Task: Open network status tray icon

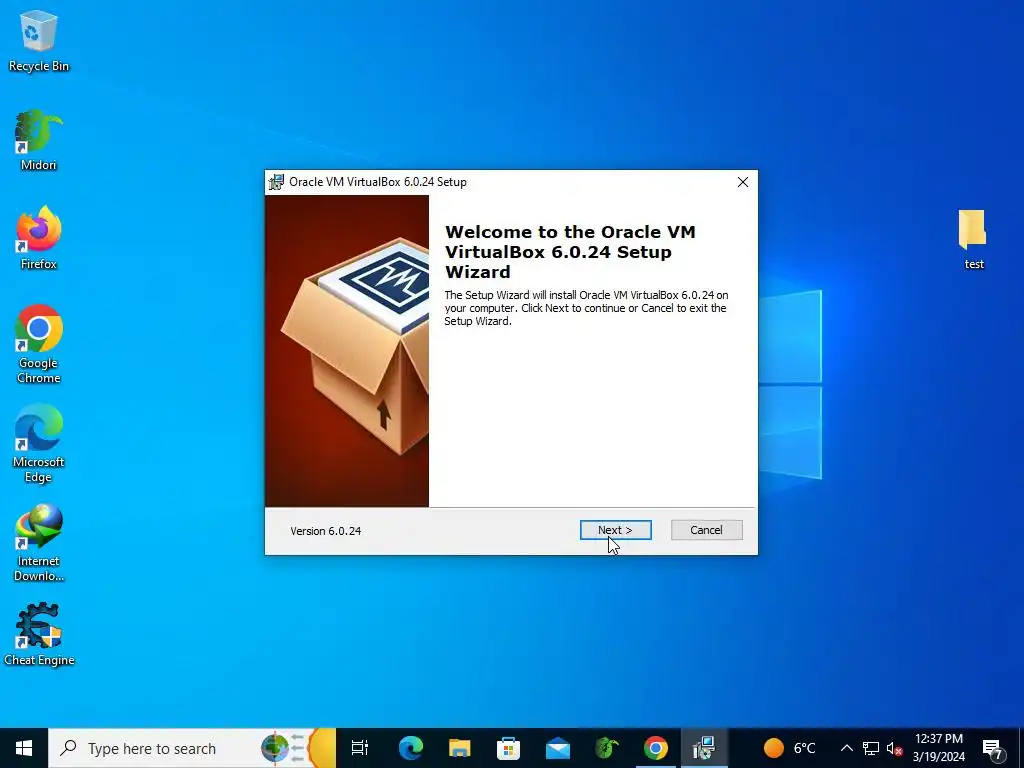Action: 871,748
